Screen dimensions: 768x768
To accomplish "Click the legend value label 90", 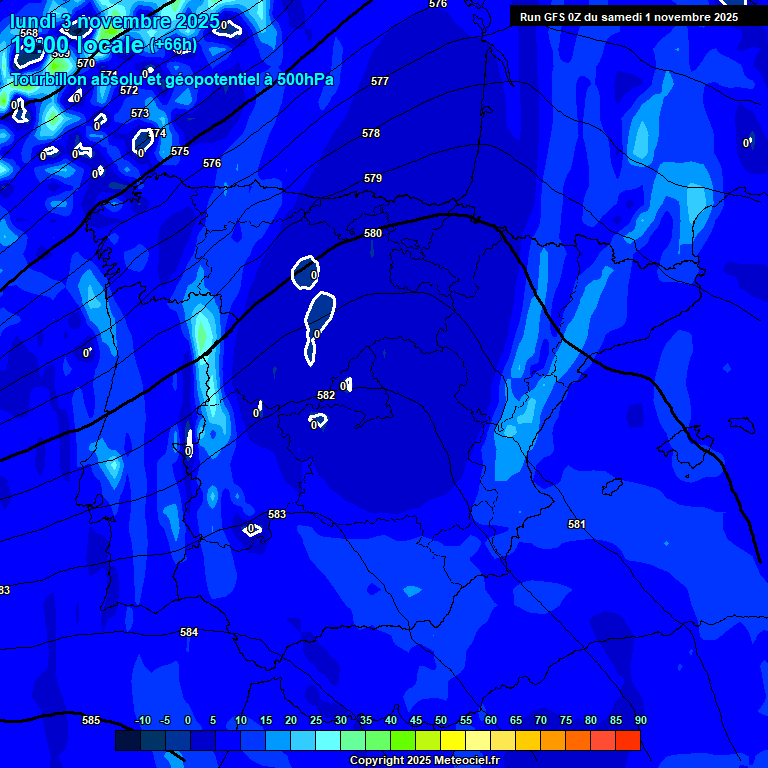I will pyautogui.click(x=640, y=720).
